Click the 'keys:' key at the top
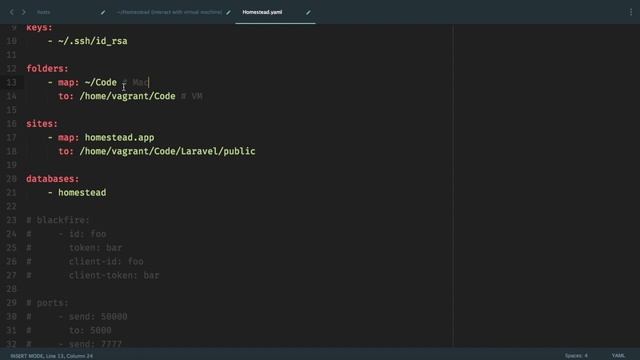This screenshot has height=360, width=640. [x=40, y=28]
